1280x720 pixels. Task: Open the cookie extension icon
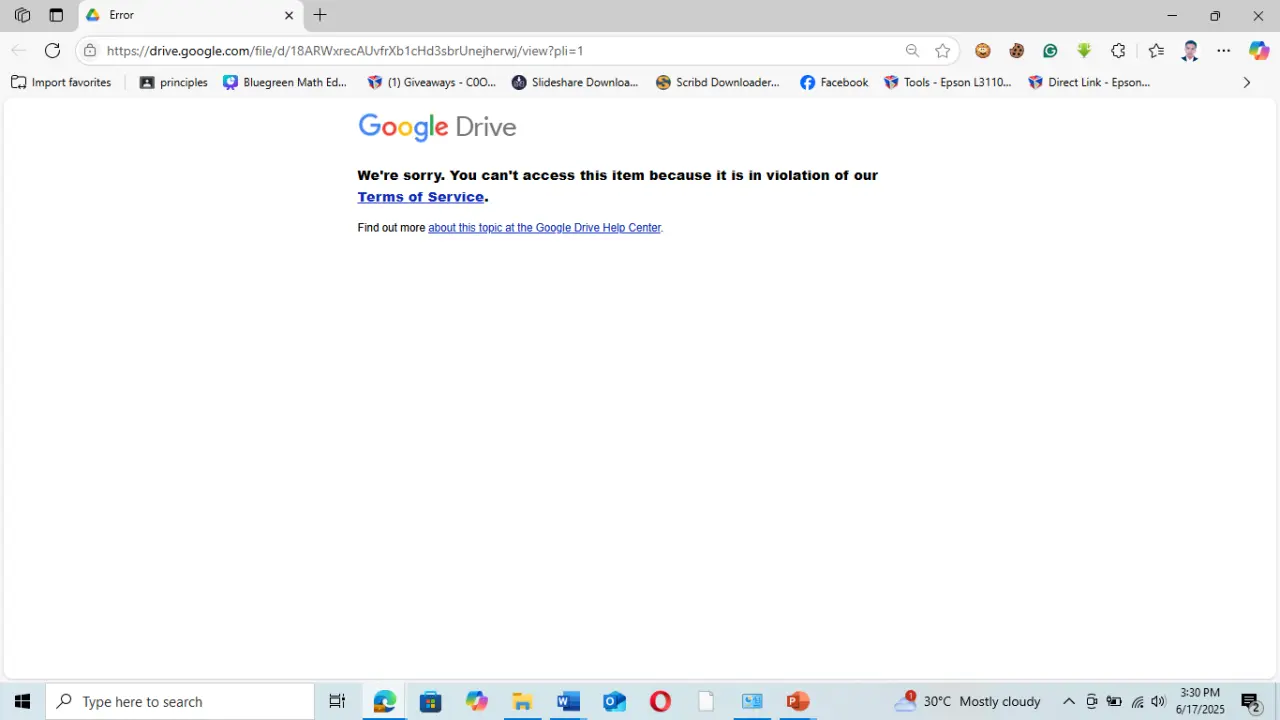(x=1017, y=51)
